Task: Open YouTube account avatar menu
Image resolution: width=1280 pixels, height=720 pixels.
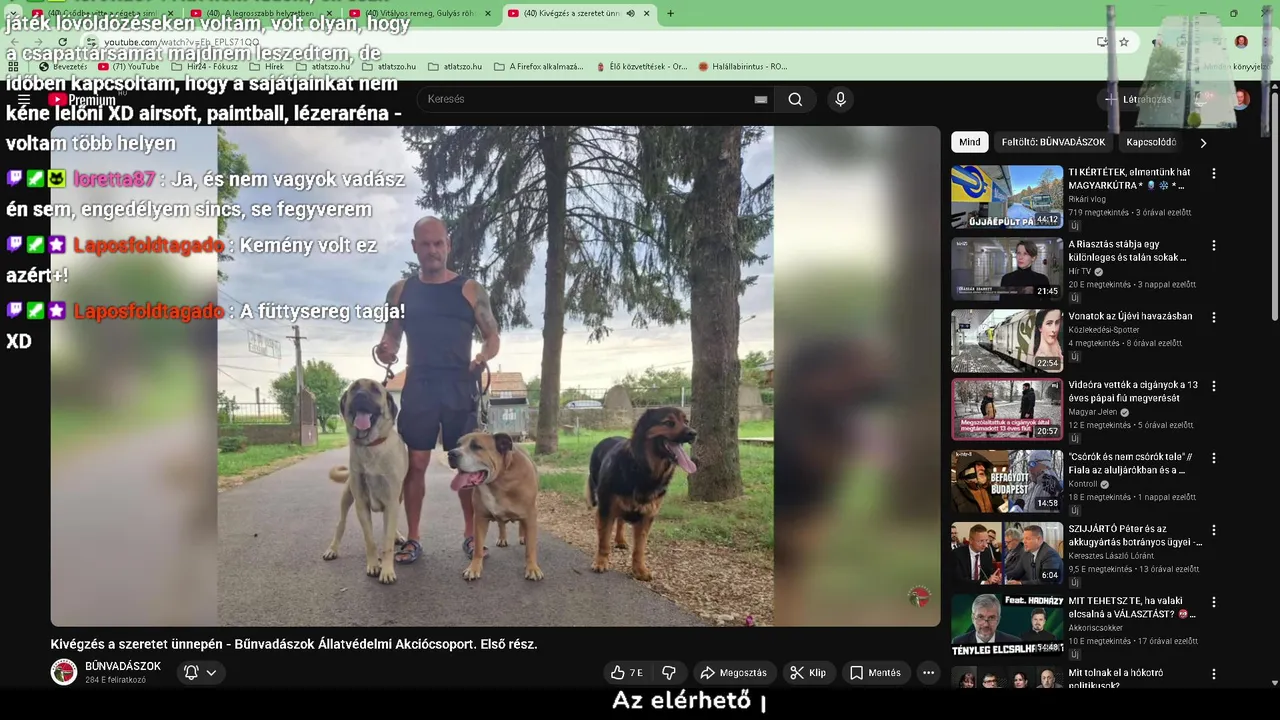Action: [1241, 99]
